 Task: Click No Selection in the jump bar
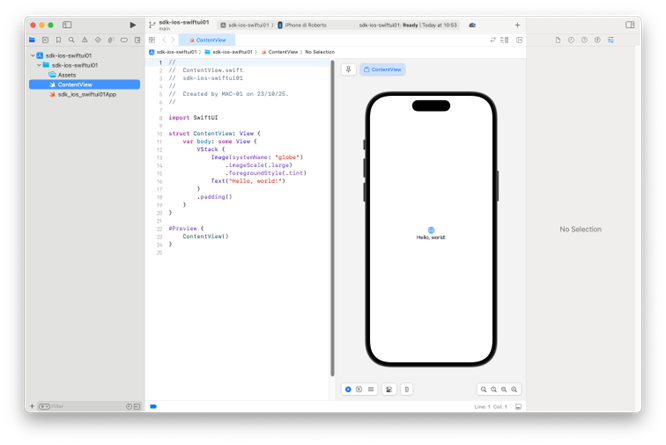click(x=320, y=52)
